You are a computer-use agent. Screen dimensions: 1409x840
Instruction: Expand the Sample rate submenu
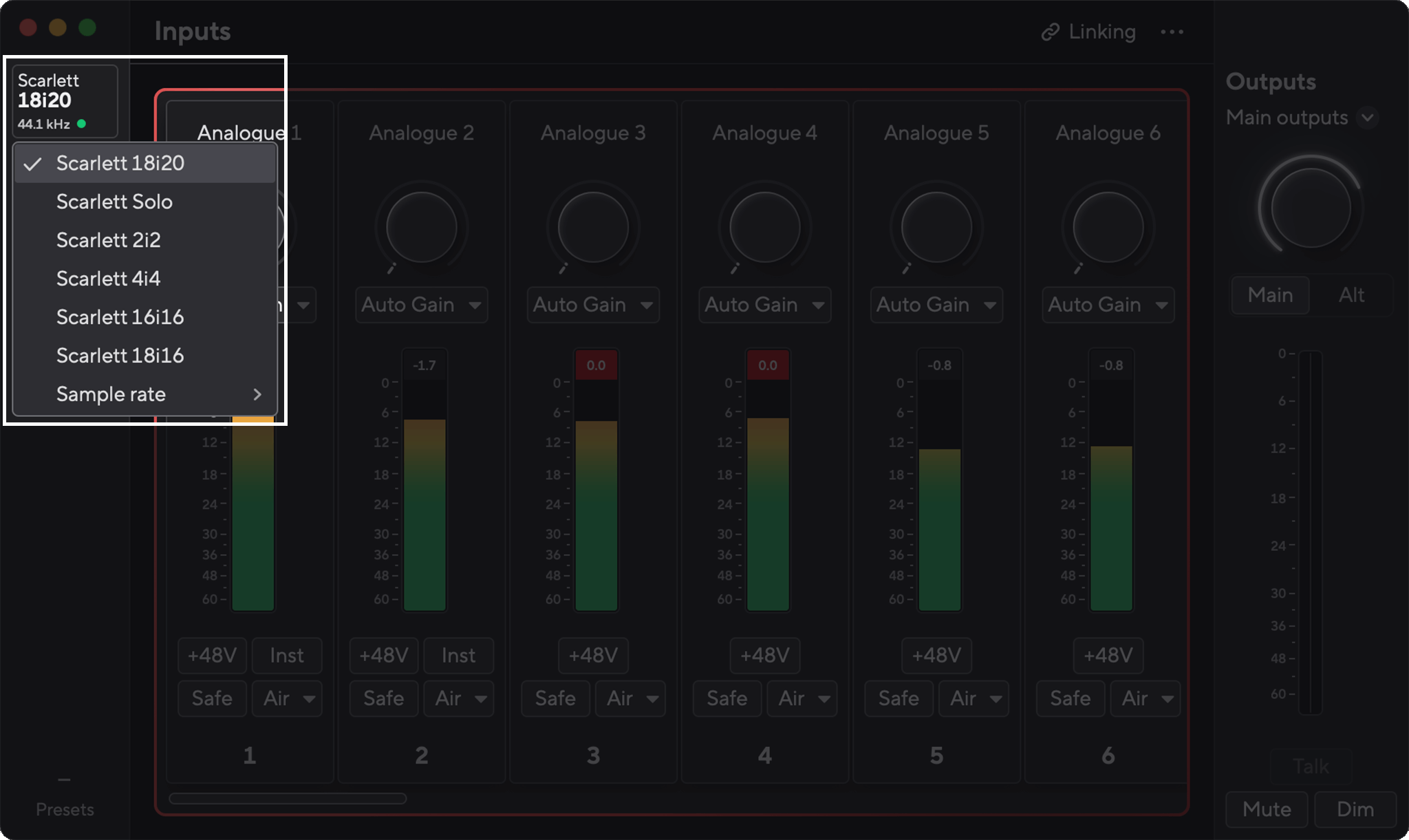pos(144,394)
